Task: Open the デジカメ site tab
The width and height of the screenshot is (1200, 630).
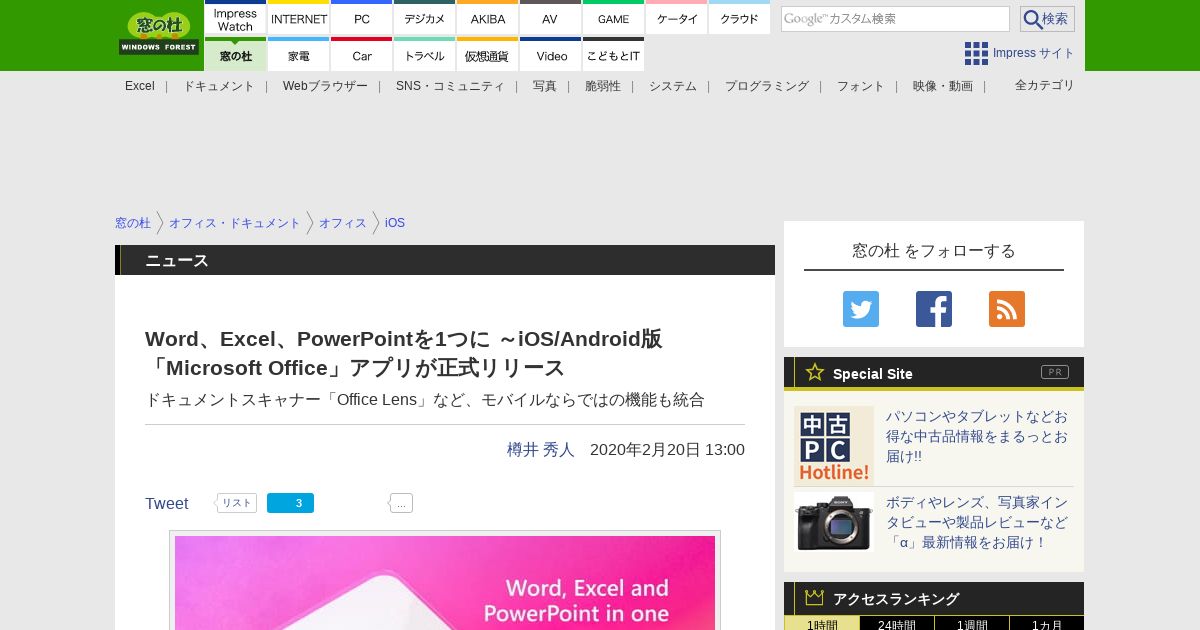Action: 425,19
